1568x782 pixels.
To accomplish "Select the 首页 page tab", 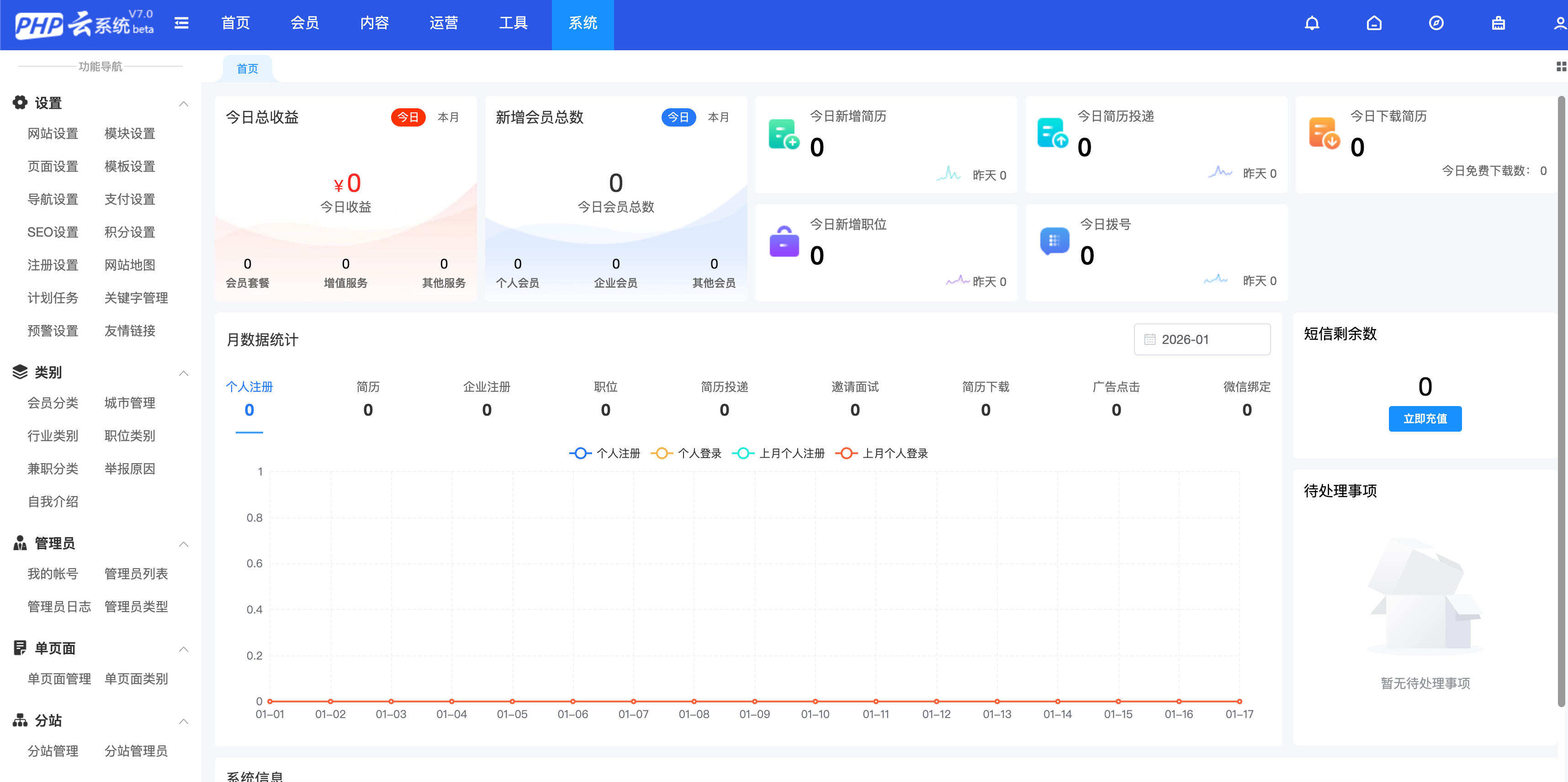I will (x=247, y=68).
